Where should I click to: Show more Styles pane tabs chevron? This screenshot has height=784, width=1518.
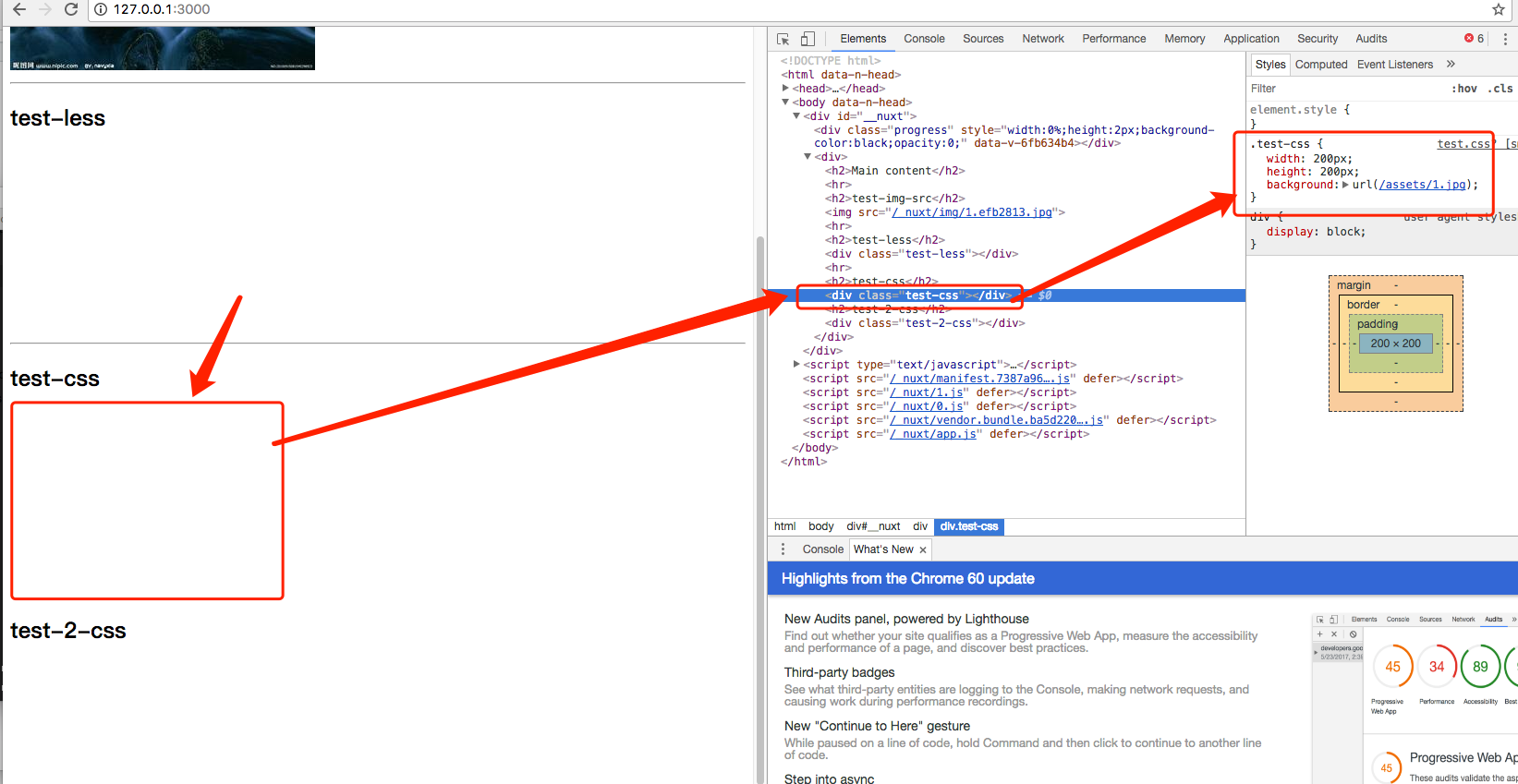[1451, 64]
